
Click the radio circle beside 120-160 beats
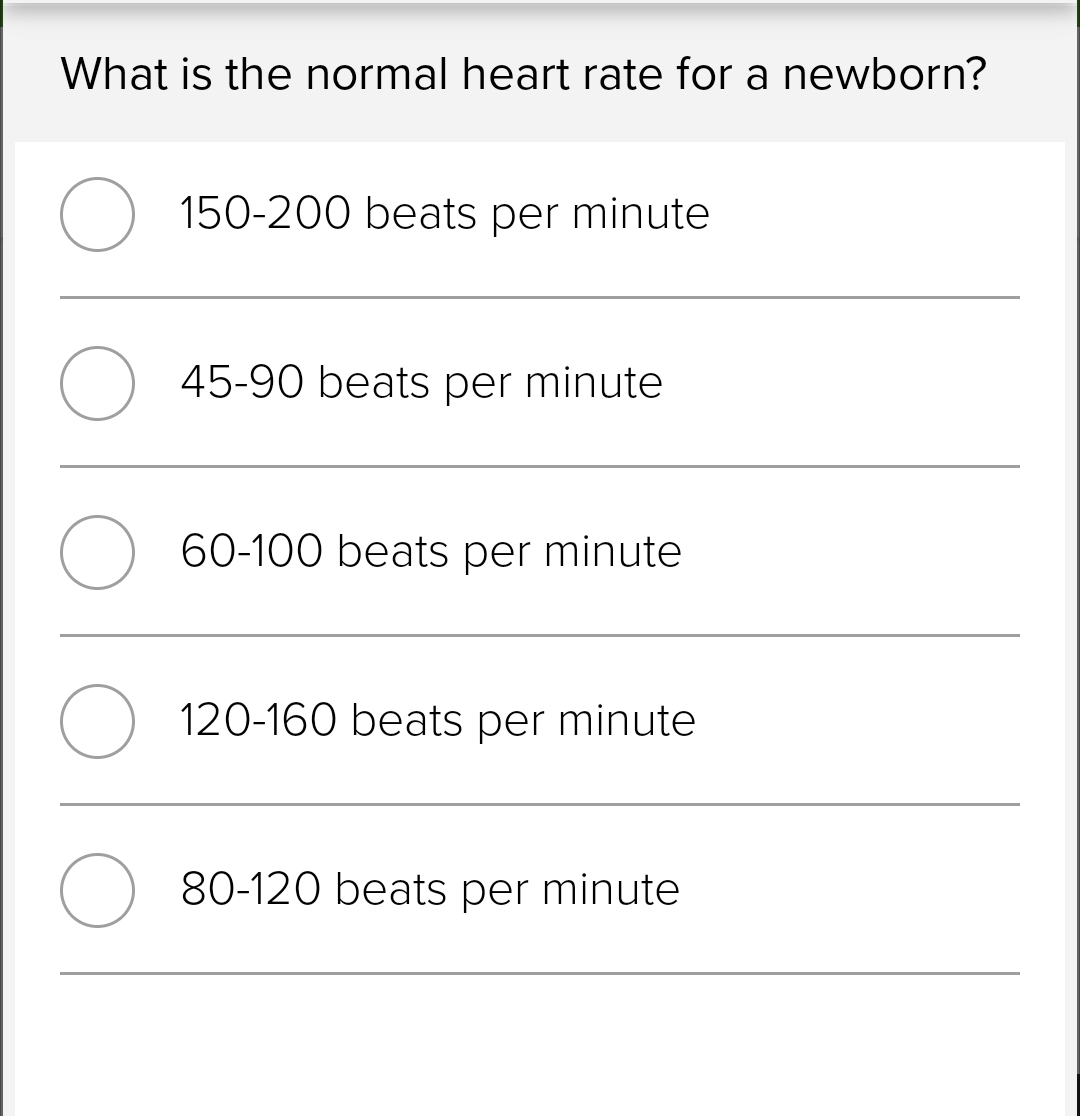pyautogui.click(x=97, y=720)
